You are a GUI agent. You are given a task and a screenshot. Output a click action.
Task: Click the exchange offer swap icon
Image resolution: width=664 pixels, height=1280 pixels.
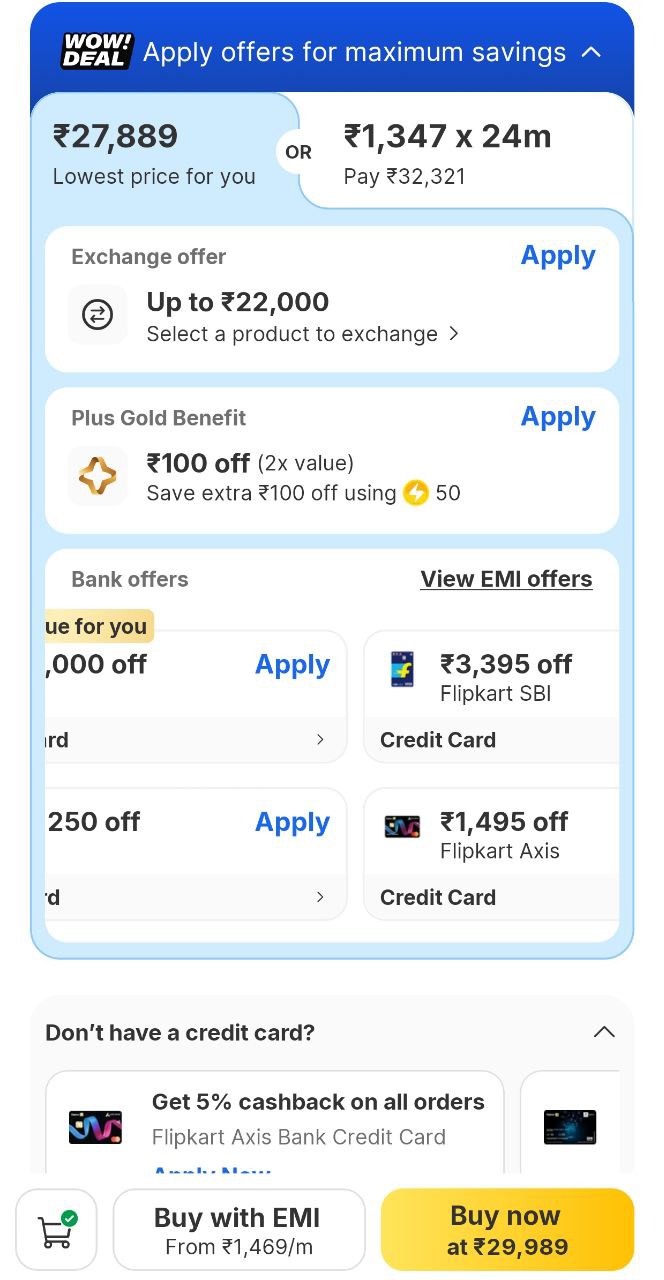click(x=97, y=315)
